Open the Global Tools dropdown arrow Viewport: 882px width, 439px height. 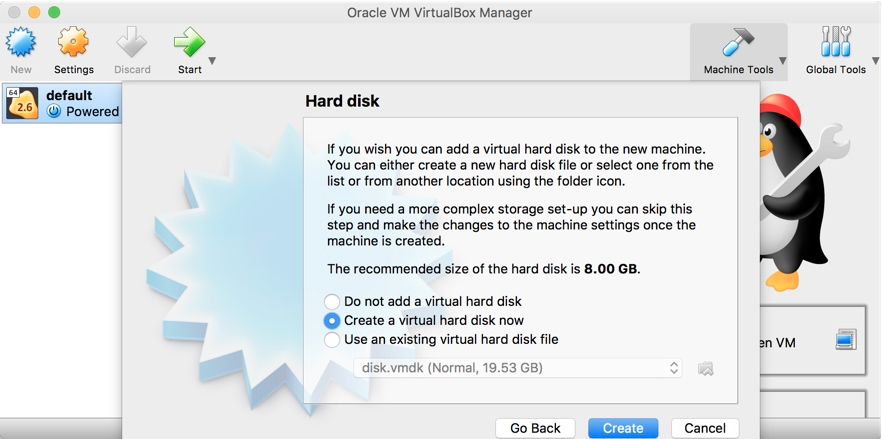click(x=874, y=61)
